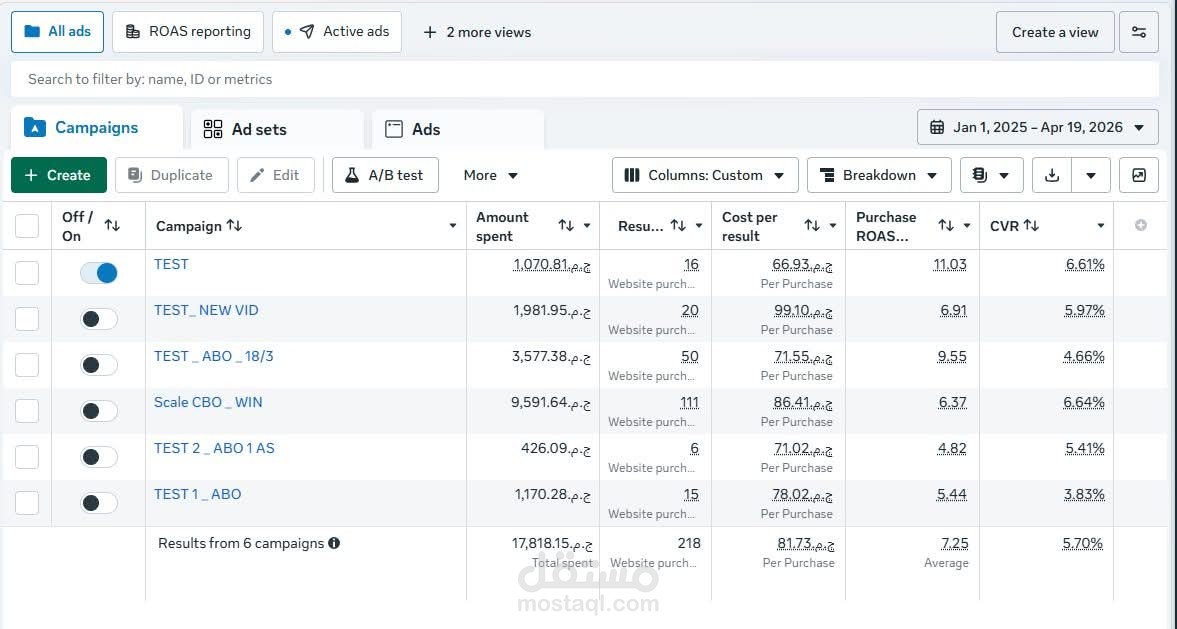Open CVR column options arrow
The image size is (1177, 629).
pos(1100,226)
